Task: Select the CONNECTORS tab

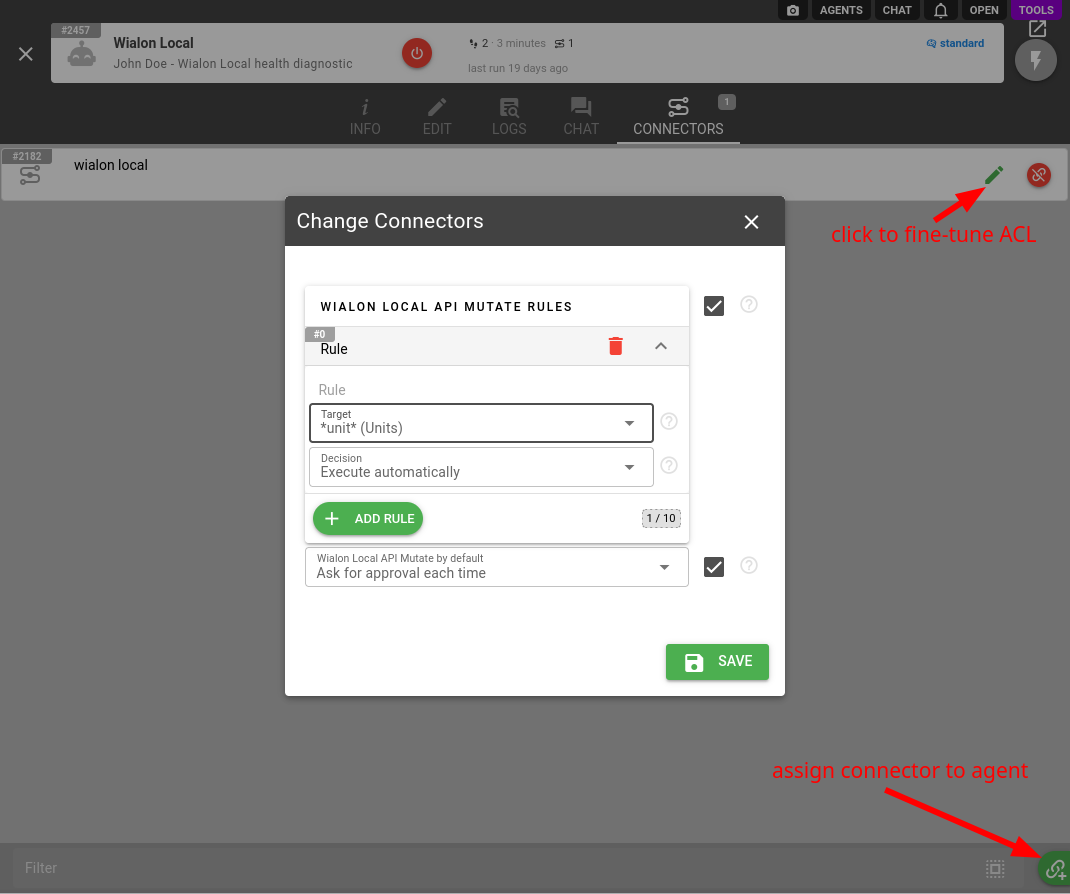Action: [x=678, y=117]
